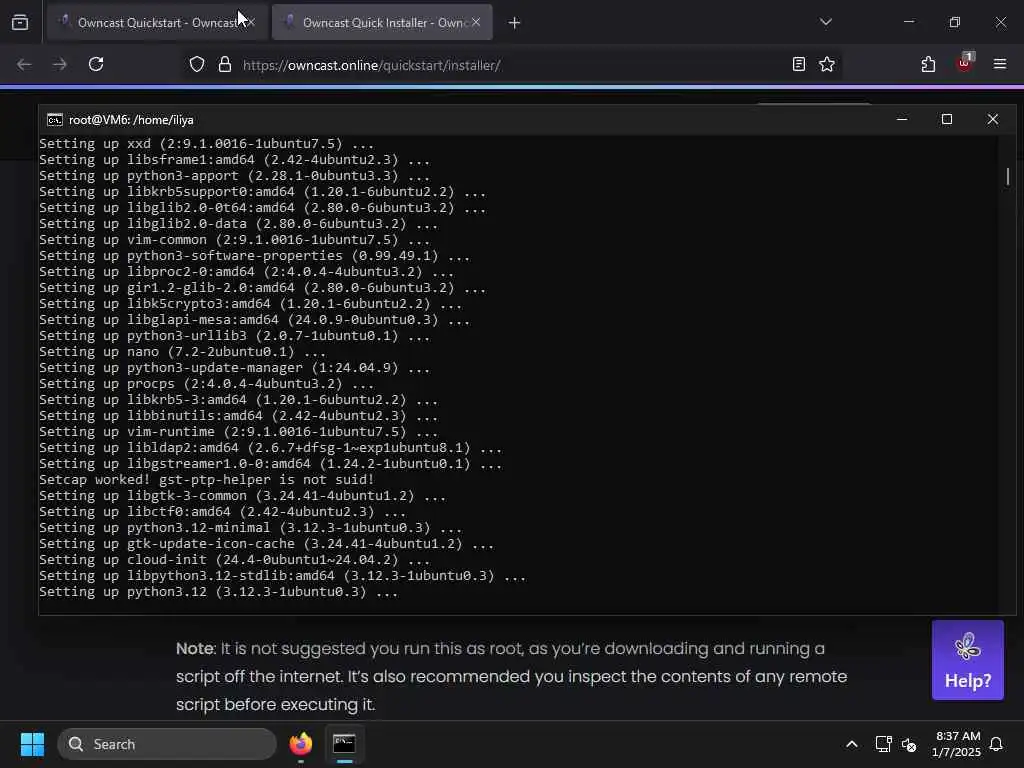Switch to Owncast Quickstart tab

click(157, 22)
